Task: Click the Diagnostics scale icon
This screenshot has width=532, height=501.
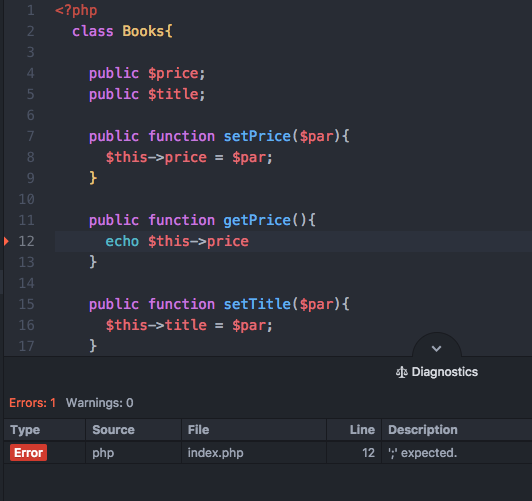Action: 402,372
